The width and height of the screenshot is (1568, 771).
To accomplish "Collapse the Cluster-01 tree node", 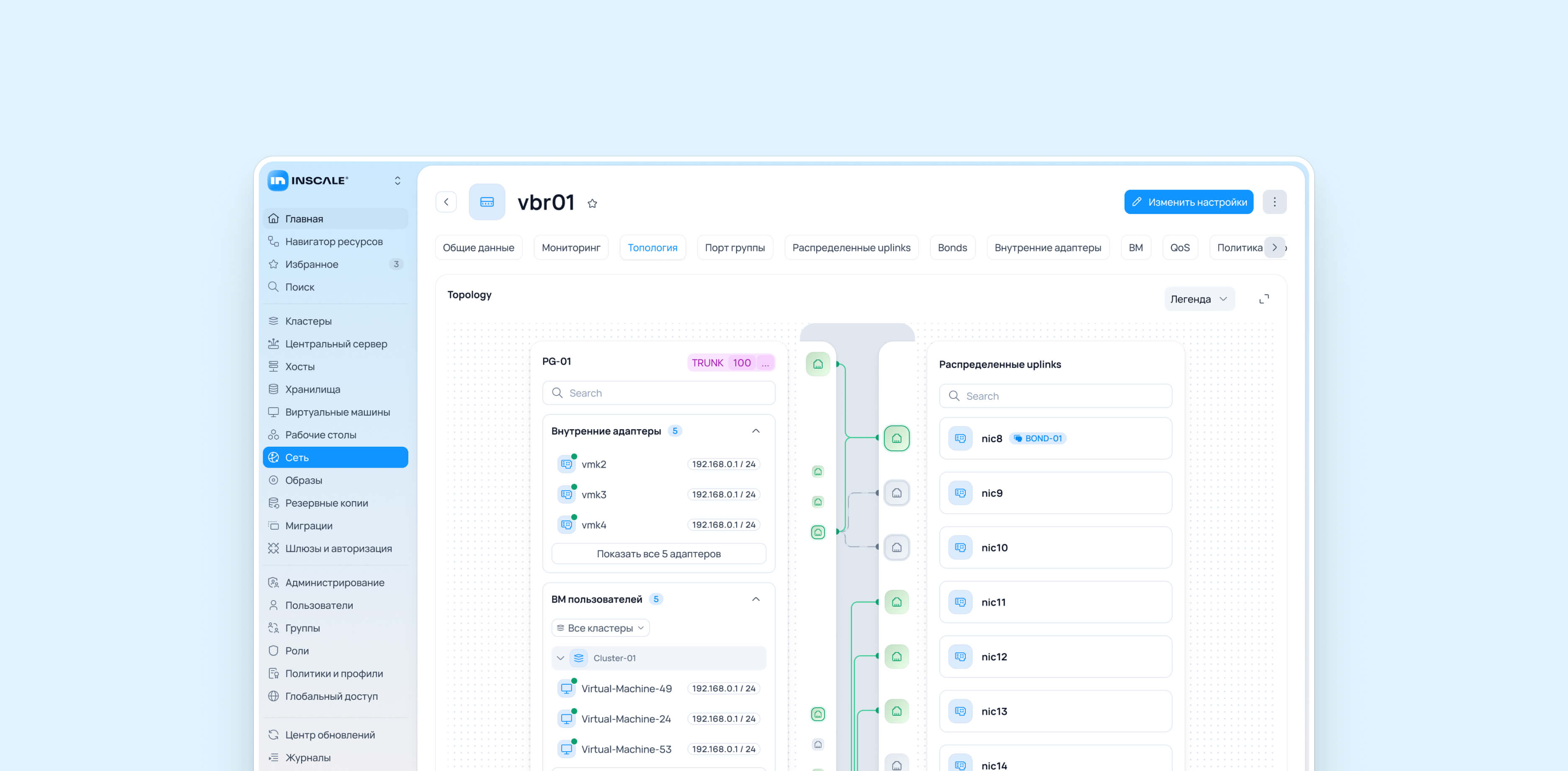I will coord(560,658).
